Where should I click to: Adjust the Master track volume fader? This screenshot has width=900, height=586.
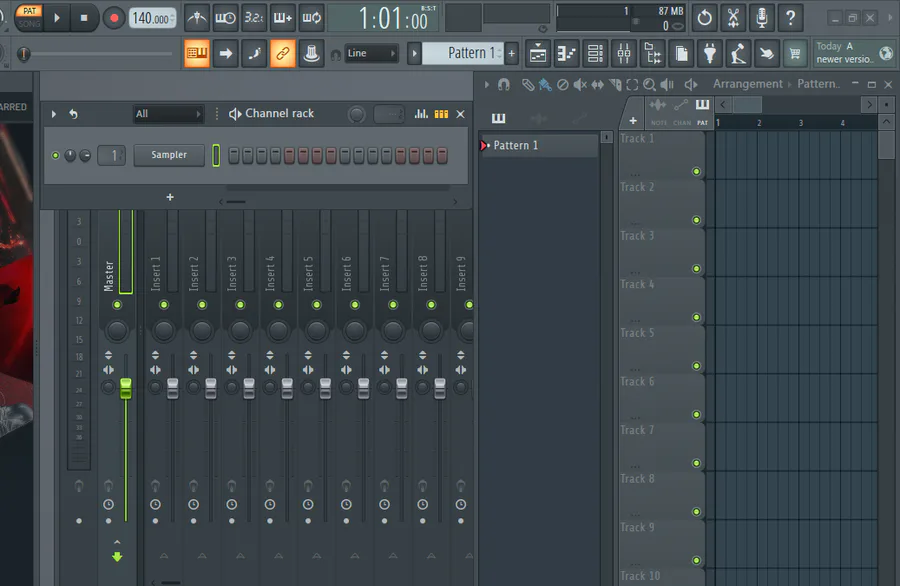(126, 389)
